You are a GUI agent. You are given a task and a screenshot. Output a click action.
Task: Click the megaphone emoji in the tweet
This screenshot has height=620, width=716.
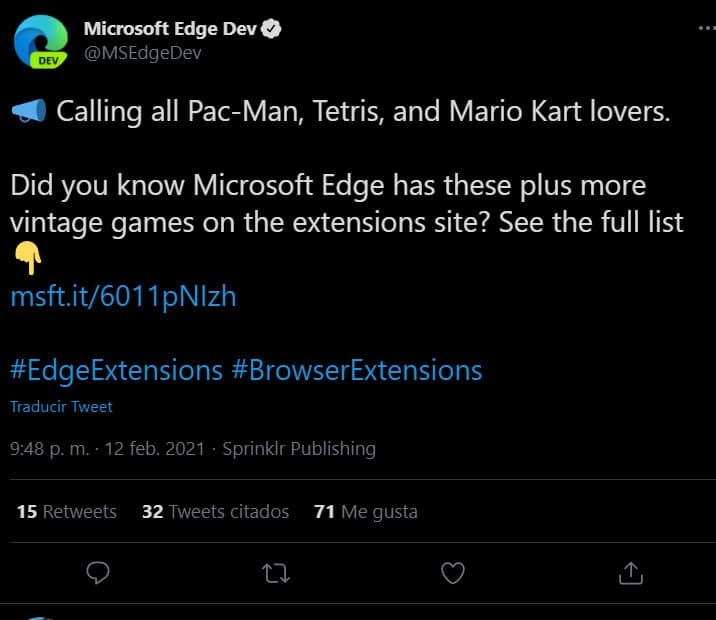tap(28, 112)
